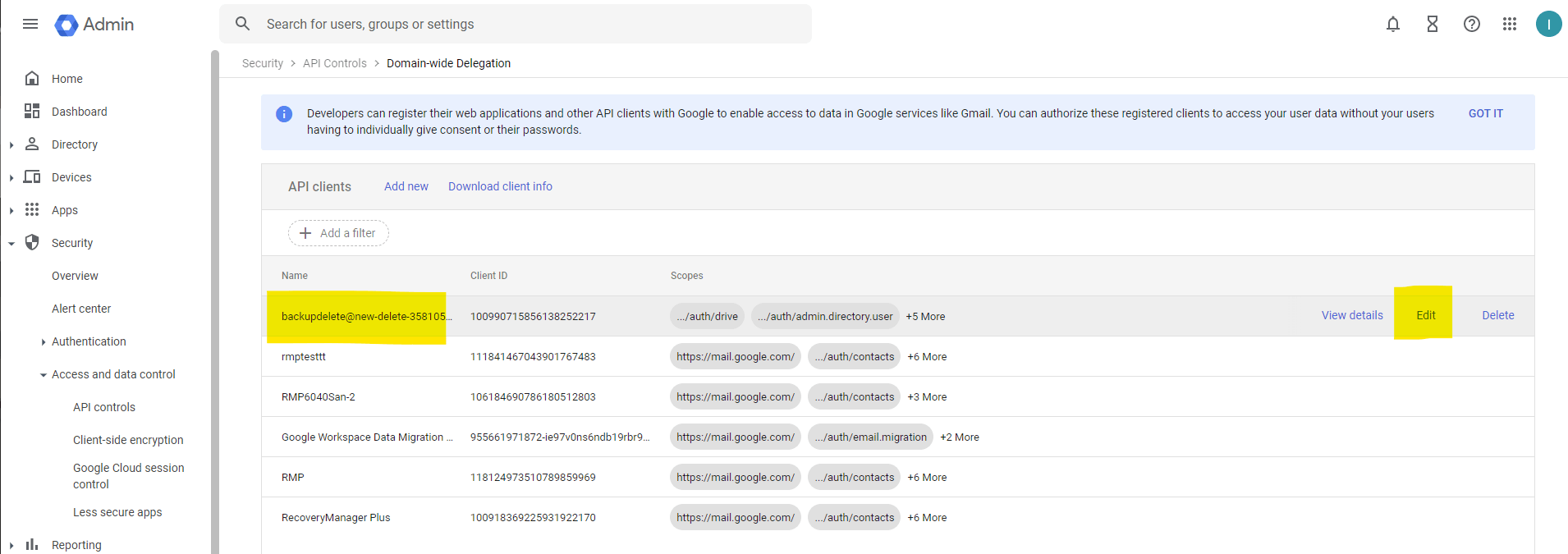Expand the Directory section arrow
Viewport: 1568px width, 554px height.
pyautogui.click(x=11, y=145)
